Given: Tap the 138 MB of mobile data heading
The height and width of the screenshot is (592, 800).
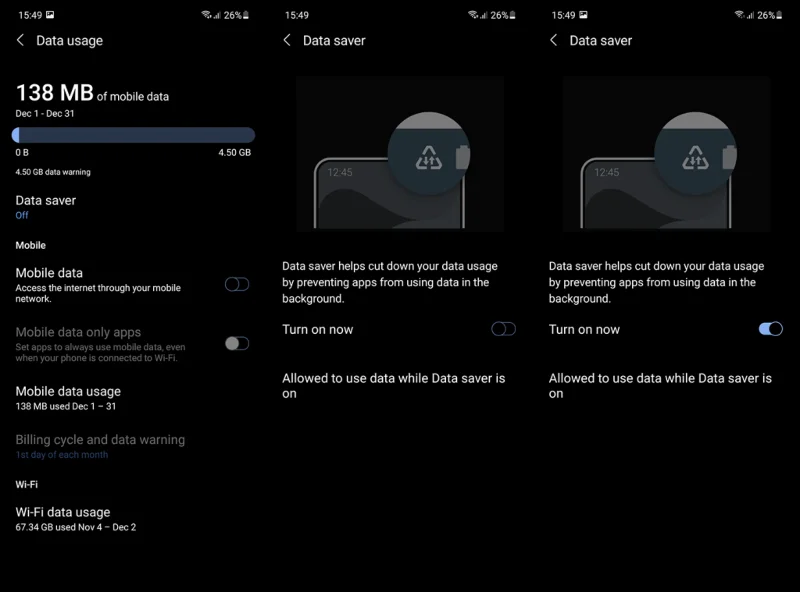Looking at the screenshot, I should (92, 93).
